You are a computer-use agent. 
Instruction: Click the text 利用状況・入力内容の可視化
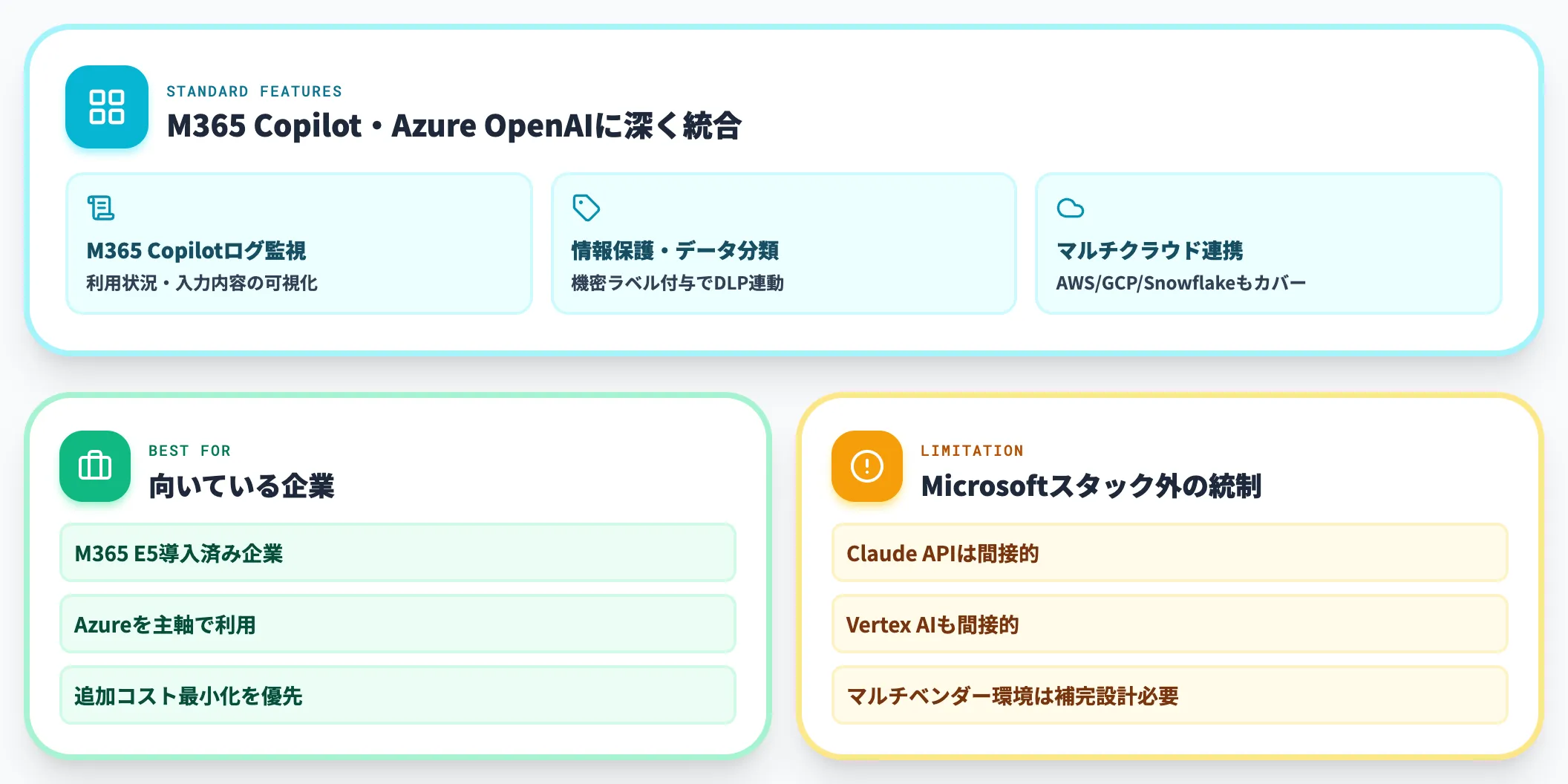click(x=202, y=283)
